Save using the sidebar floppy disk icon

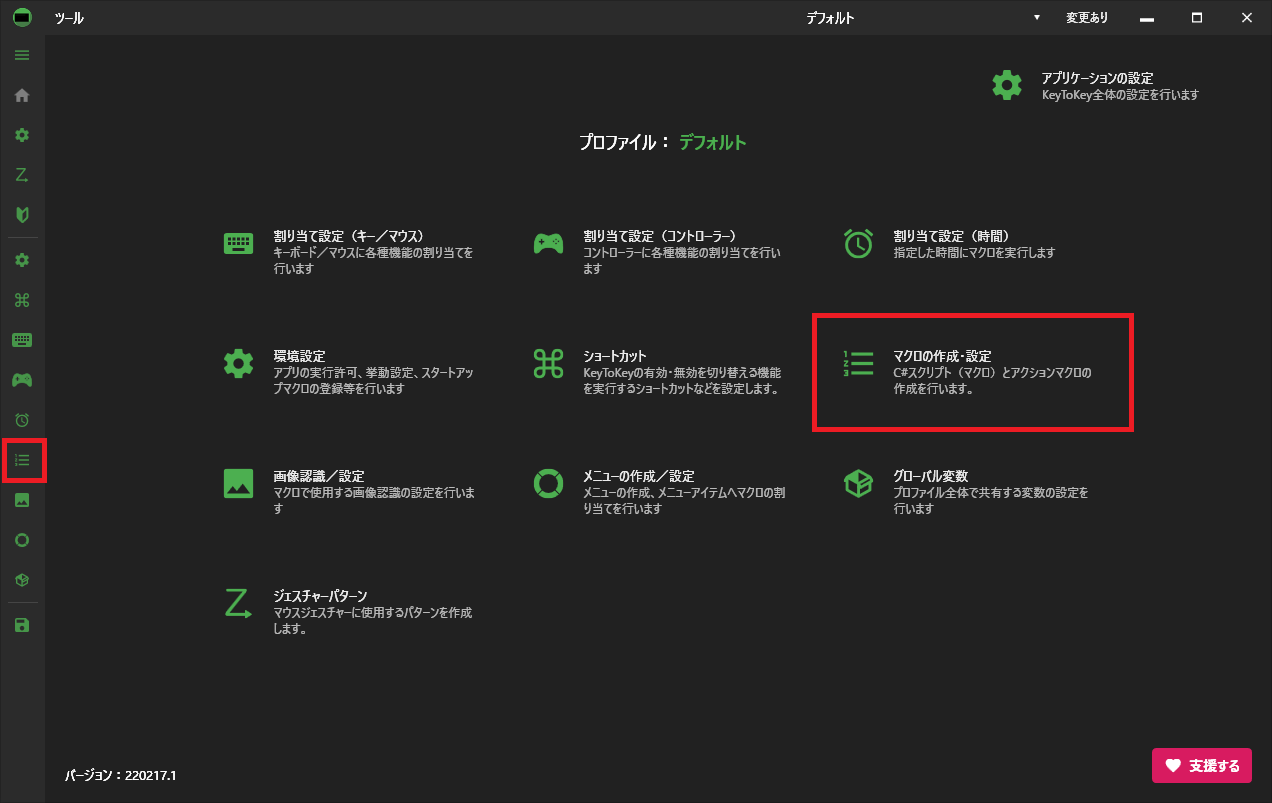point(22,625)
